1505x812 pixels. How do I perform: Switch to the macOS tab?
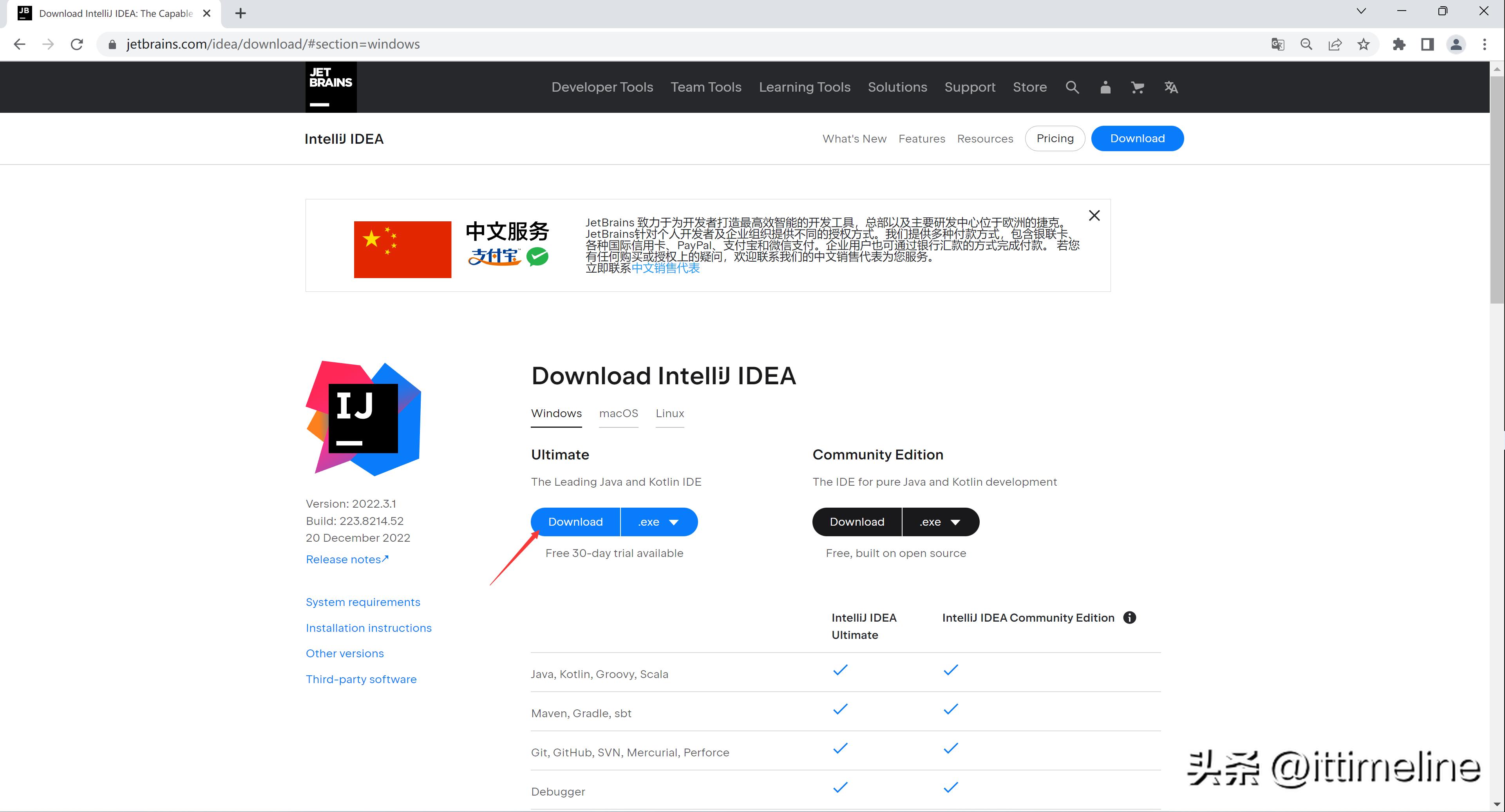tap(619, 414)
